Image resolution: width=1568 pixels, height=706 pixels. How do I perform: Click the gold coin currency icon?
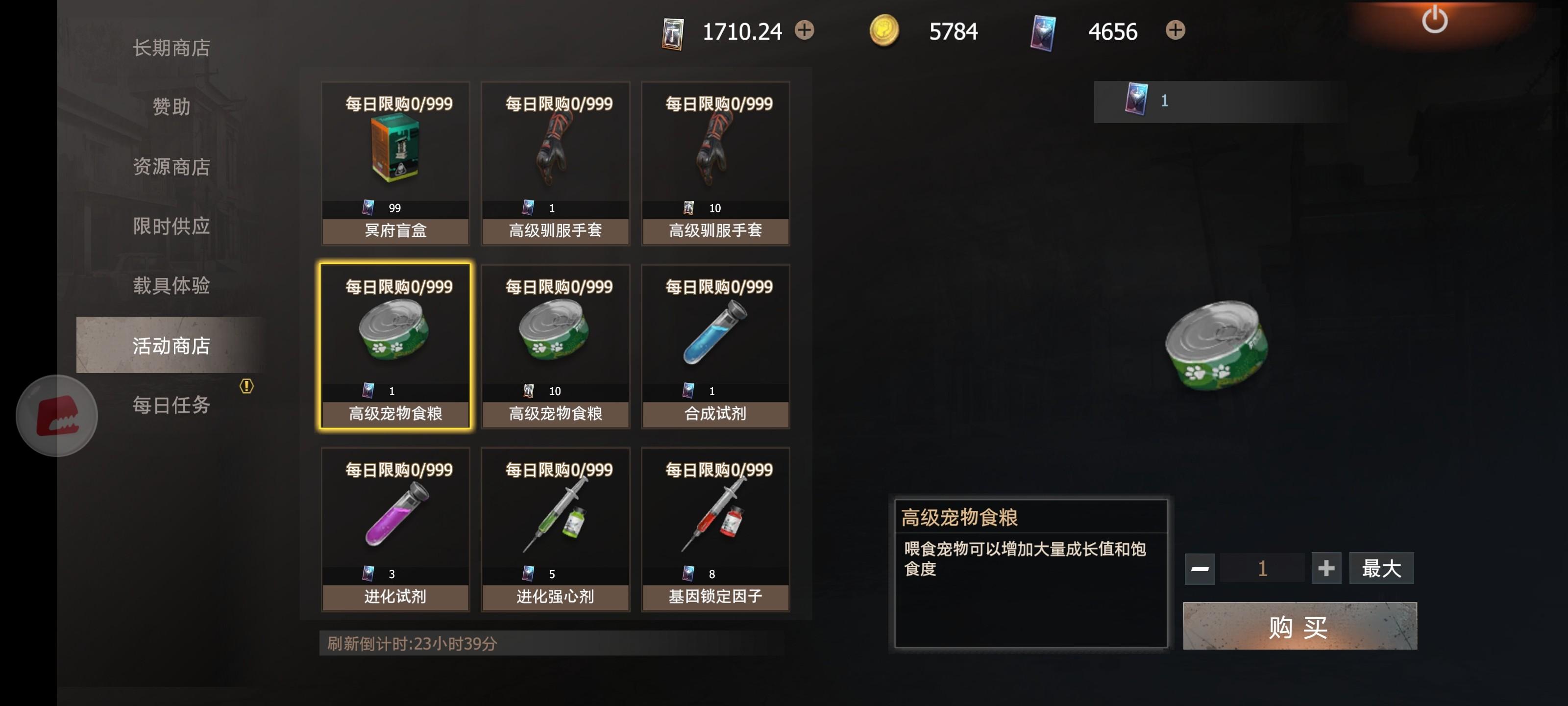[884, 30]
